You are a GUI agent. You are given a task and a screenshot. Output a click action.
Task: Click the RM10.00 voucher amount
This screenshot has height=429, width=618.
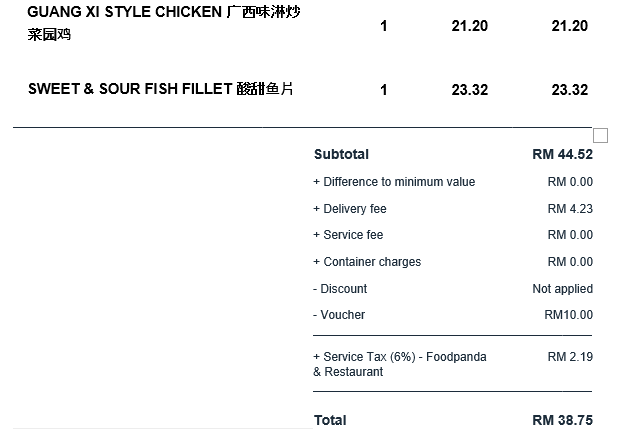pyautogui.click(x=568, y=315)
